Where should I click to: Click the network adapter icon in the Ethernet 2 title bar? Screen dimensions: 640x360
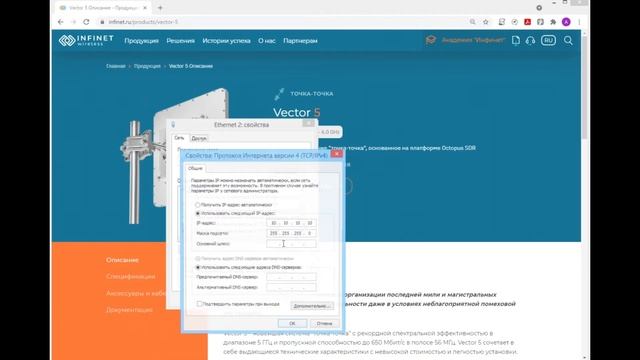click(x=173, y=124)
